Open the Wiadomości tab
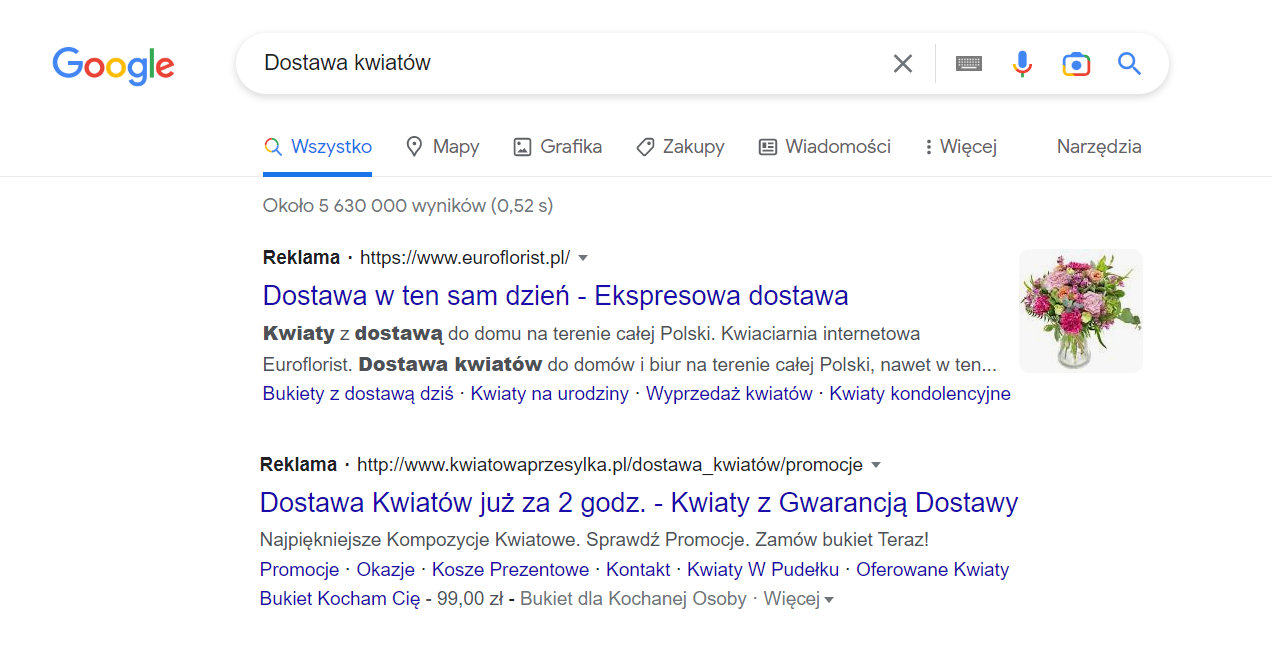Image resolution: width=1276 pixels, height=670 pixels. tap(825, 147)
